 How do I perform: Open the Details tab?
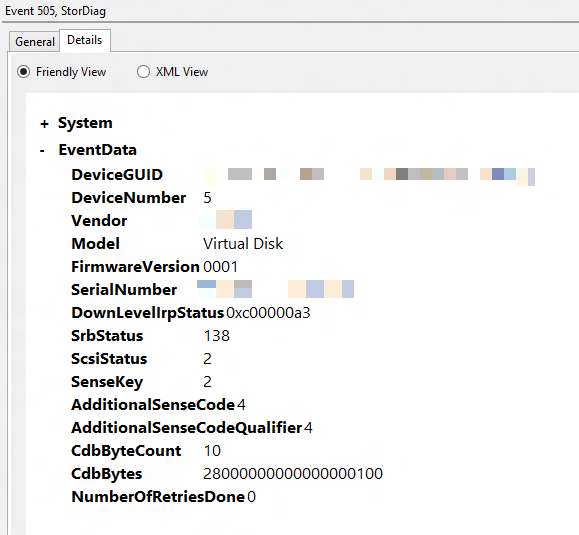click(x=85, y=40)
